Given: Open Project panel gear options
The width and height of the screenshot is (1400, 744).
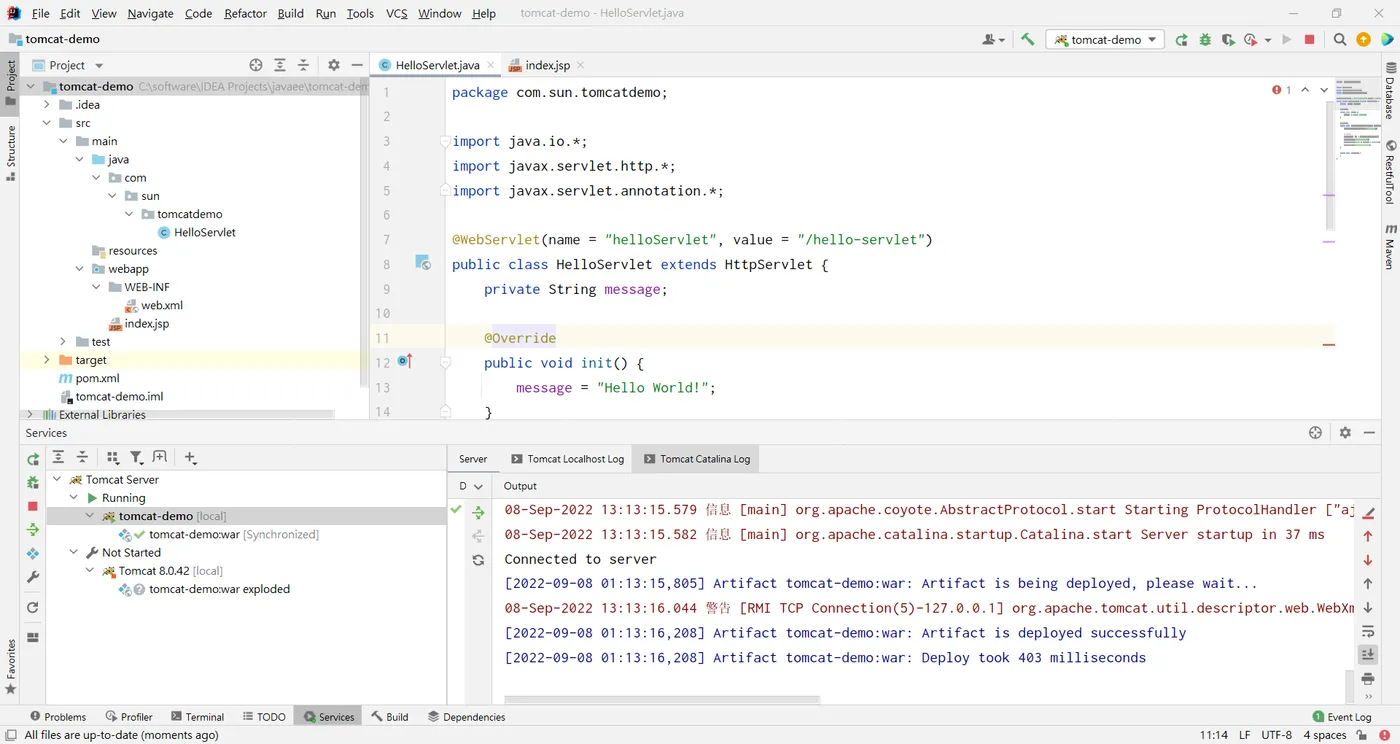Looking at the screenshot, I should 334,65.
